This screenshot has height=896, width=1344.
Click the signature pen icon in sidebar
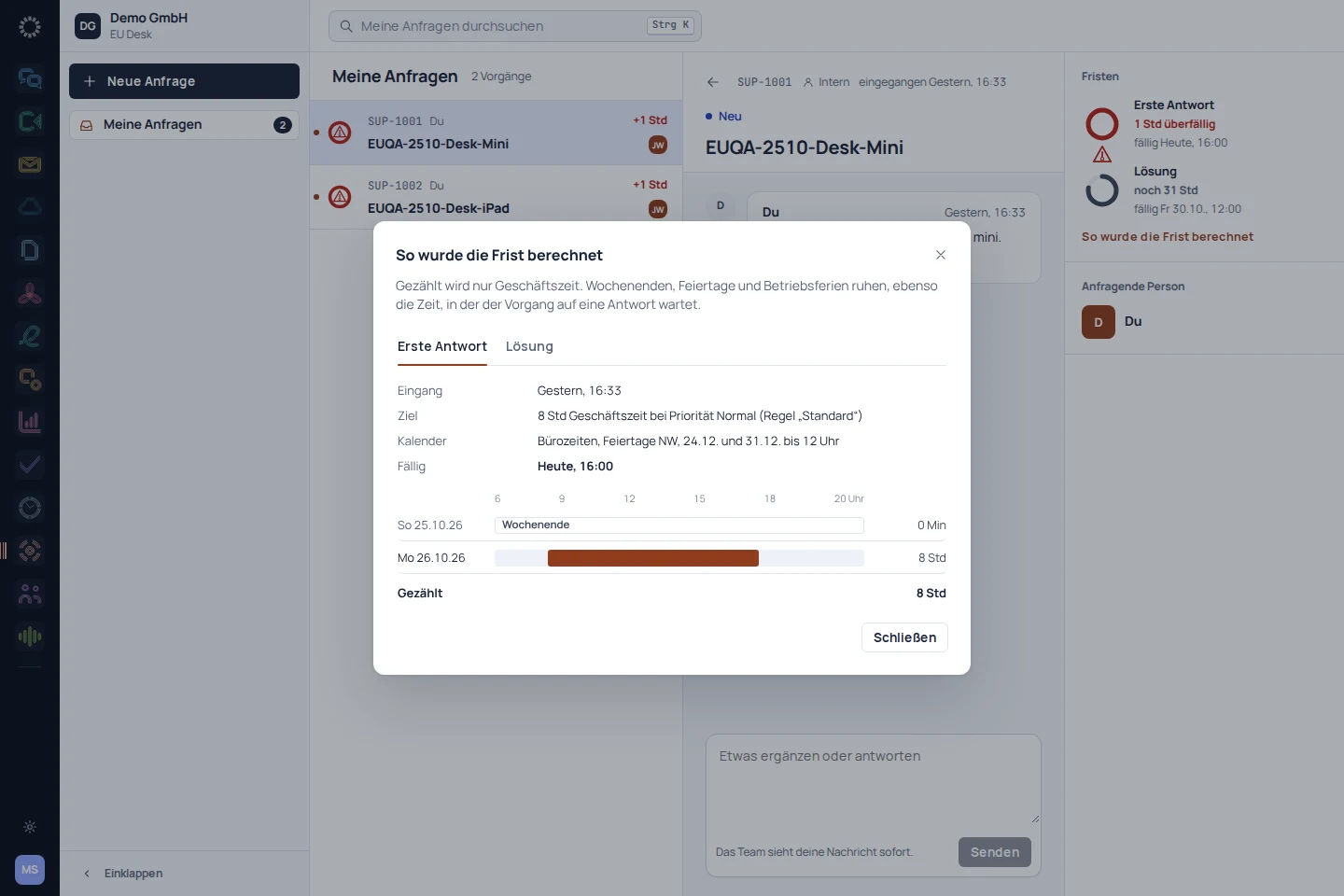coord(30,336)
